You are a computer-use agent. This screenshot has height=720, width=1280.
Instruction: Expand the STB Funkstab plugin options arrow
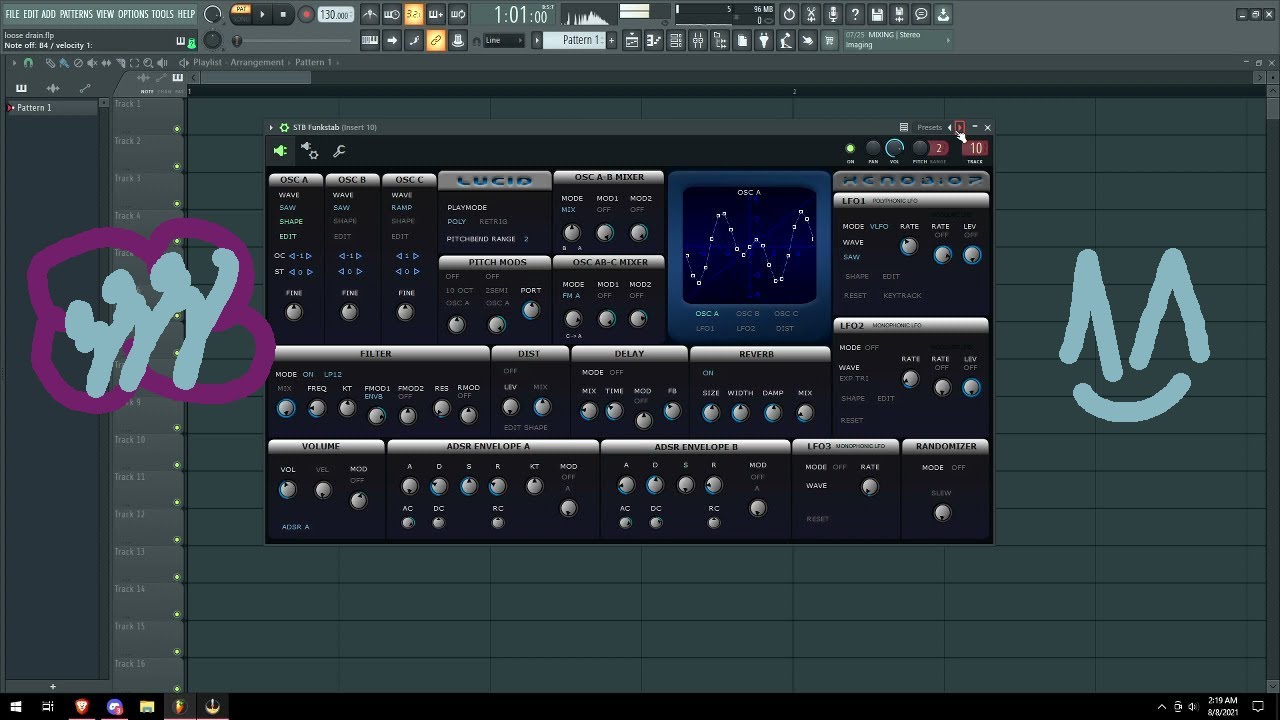pyautogui.click(x=271, y=128)
